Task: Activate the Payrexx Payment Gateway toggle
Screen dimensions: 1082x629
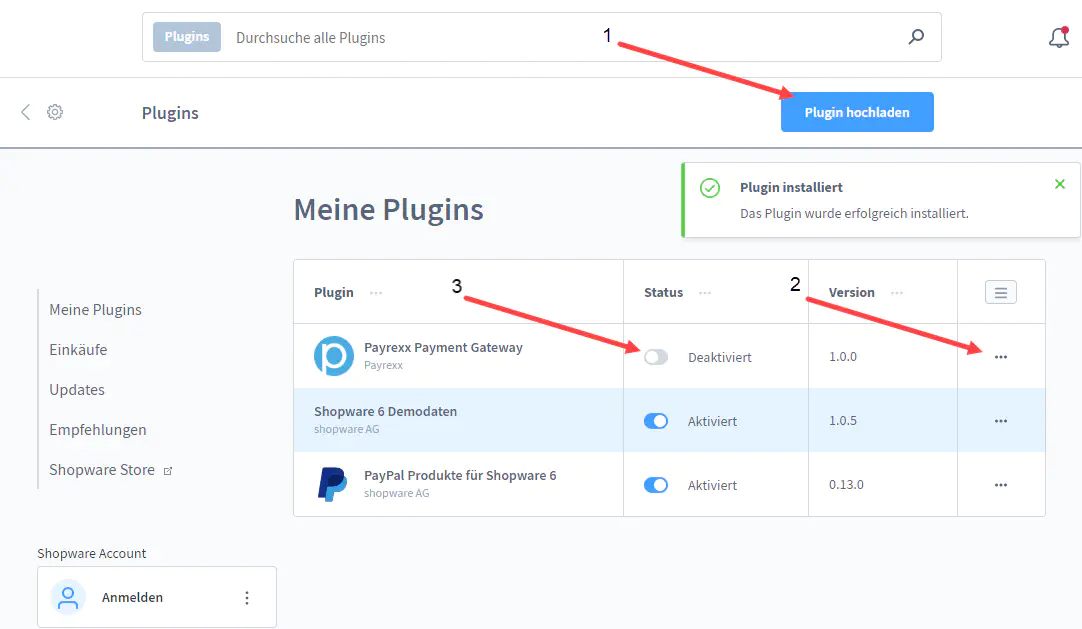Action: click(x=656, y=357)
